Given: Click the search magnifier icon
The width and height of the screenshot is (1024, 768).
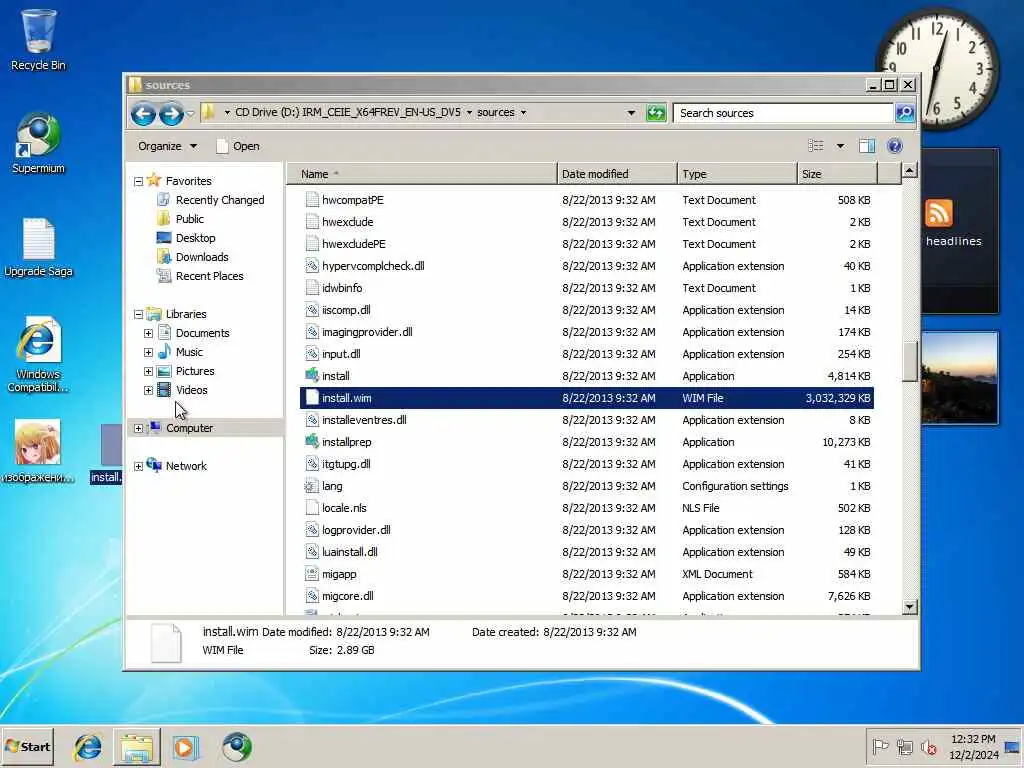Looking at the screenshot, I should coord(904,113).
